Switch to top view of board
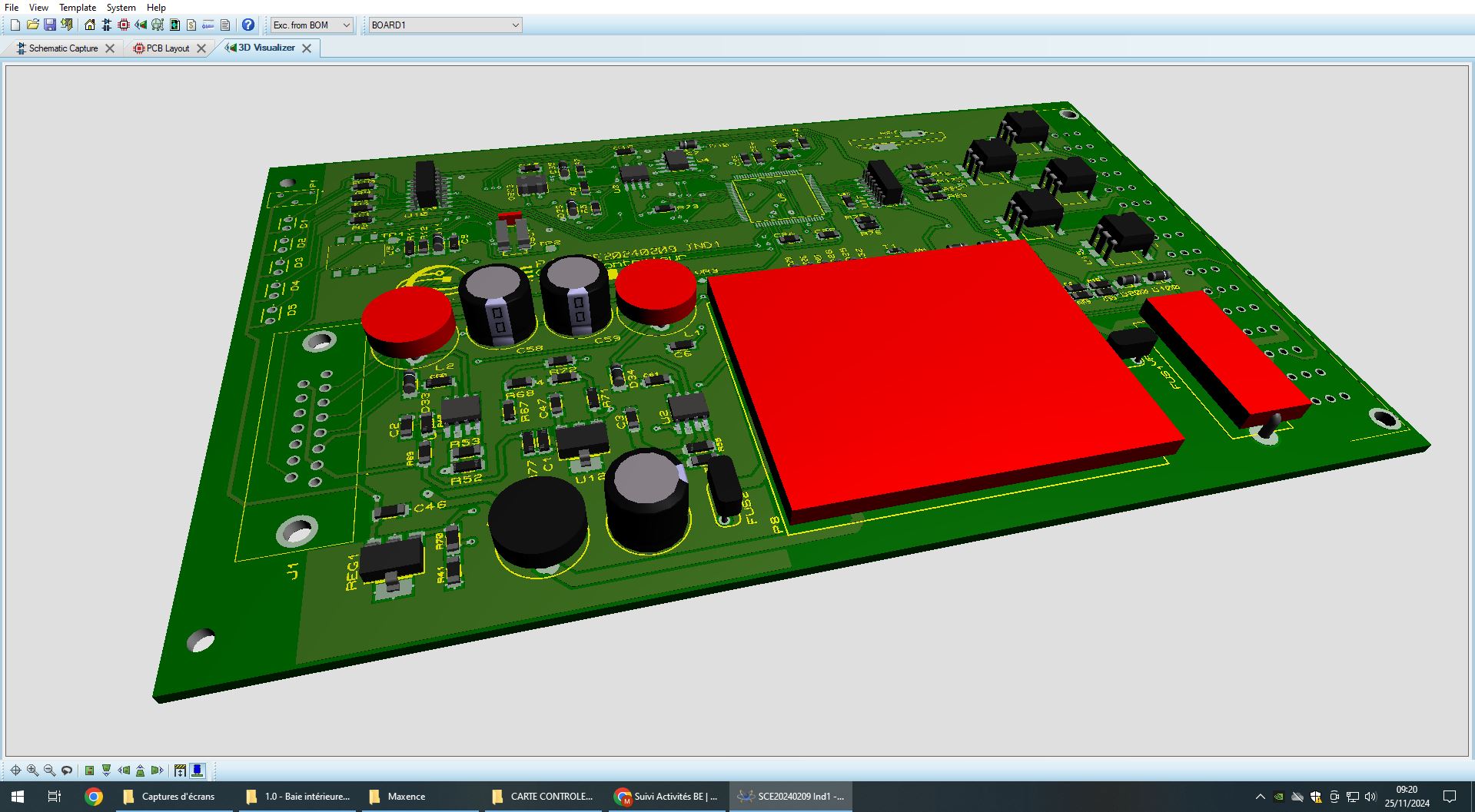The width and height of the screenshot is (1475, 812). point(89,770)
